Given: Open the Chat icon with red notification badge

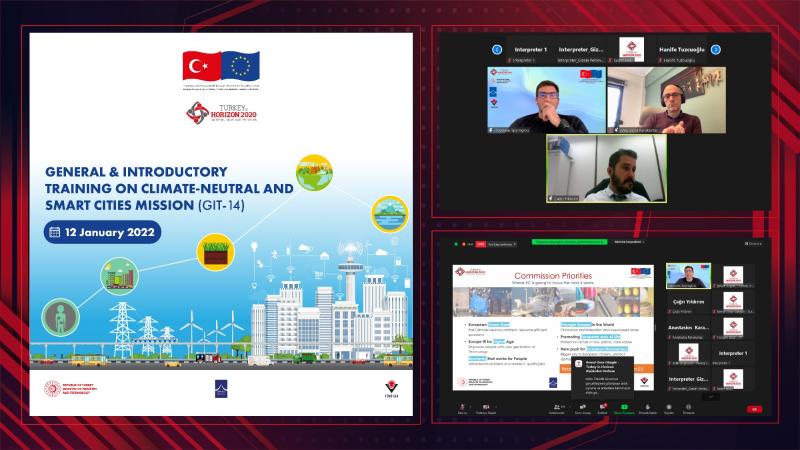Looking at the screenshot, I should [603, 407].
